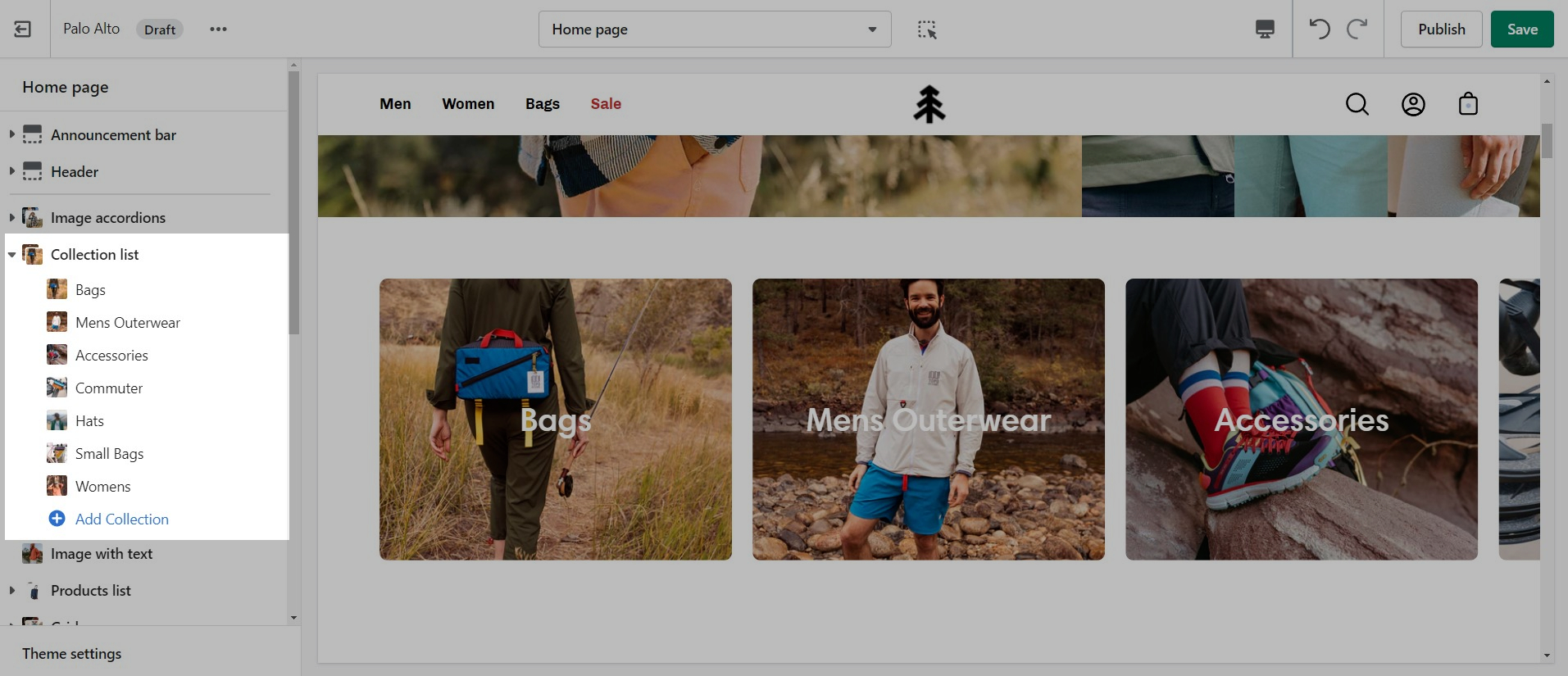Undo the last change
Screen dimensions: 1568x676
point(1319,29)
